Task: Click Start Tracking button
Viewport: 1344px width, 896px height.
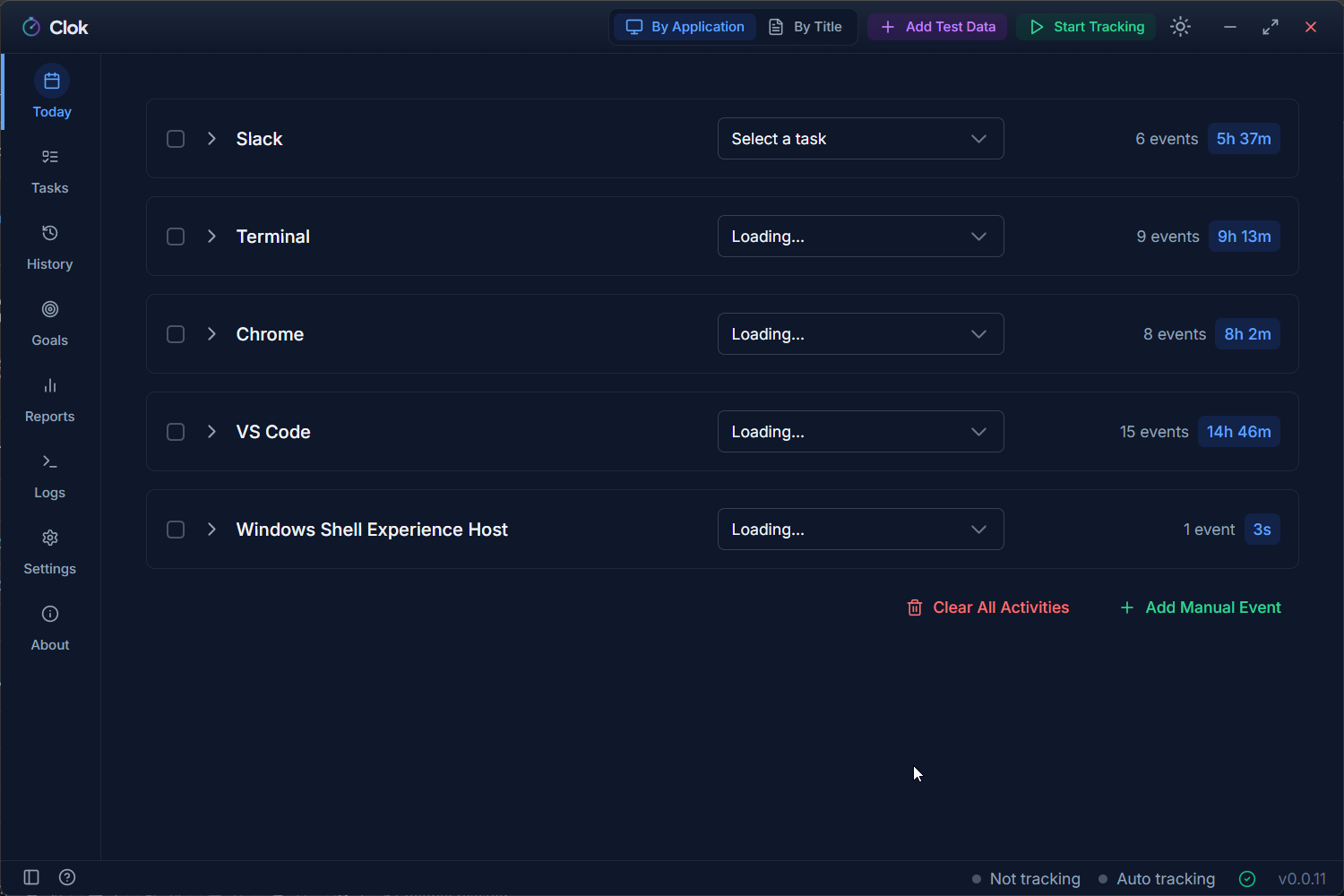Action: tap(1087, 27)
